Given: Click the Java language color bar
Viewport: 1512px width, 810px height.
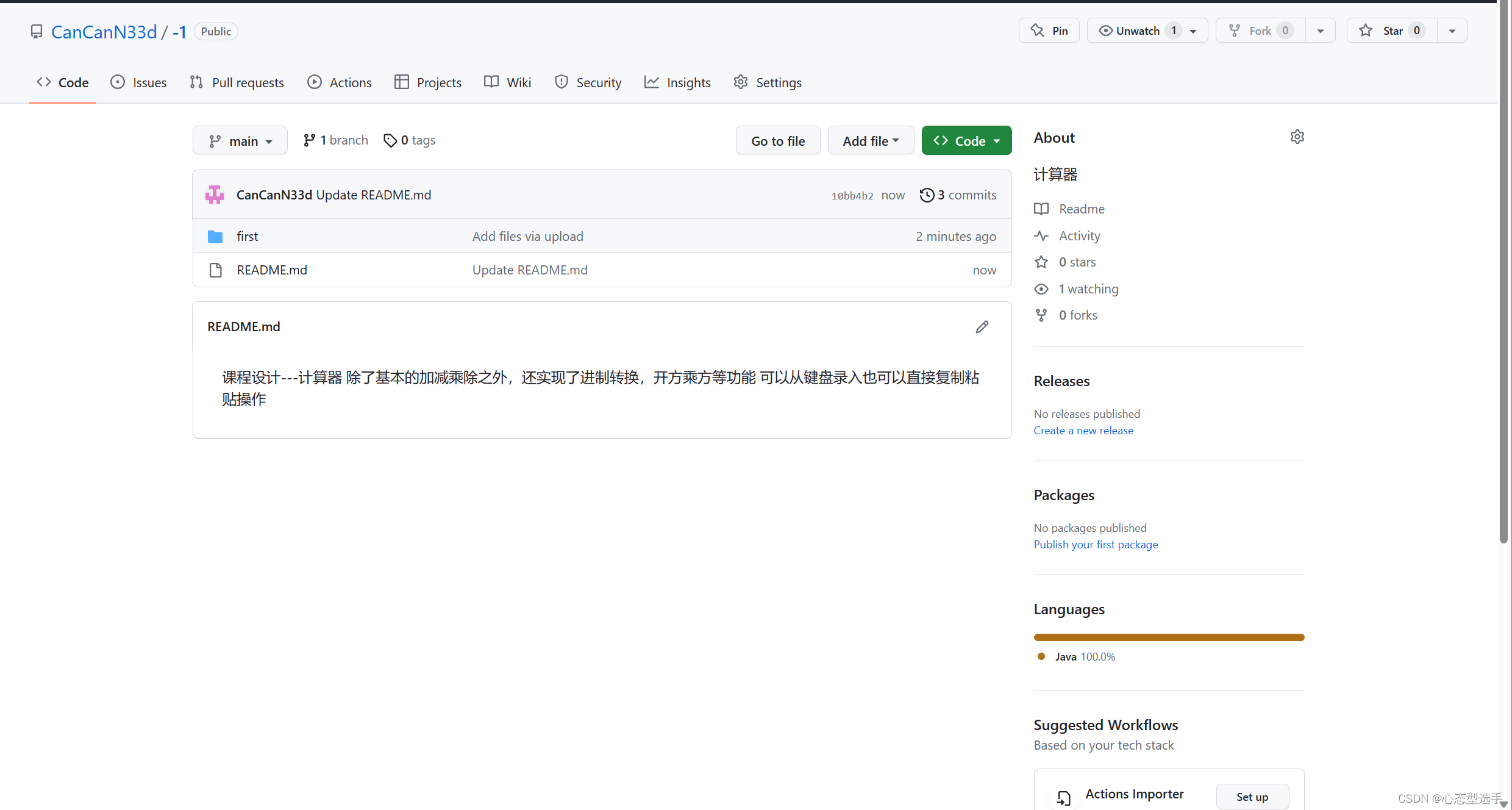Looking at the screenshot, I should [x=1168, y=637].
